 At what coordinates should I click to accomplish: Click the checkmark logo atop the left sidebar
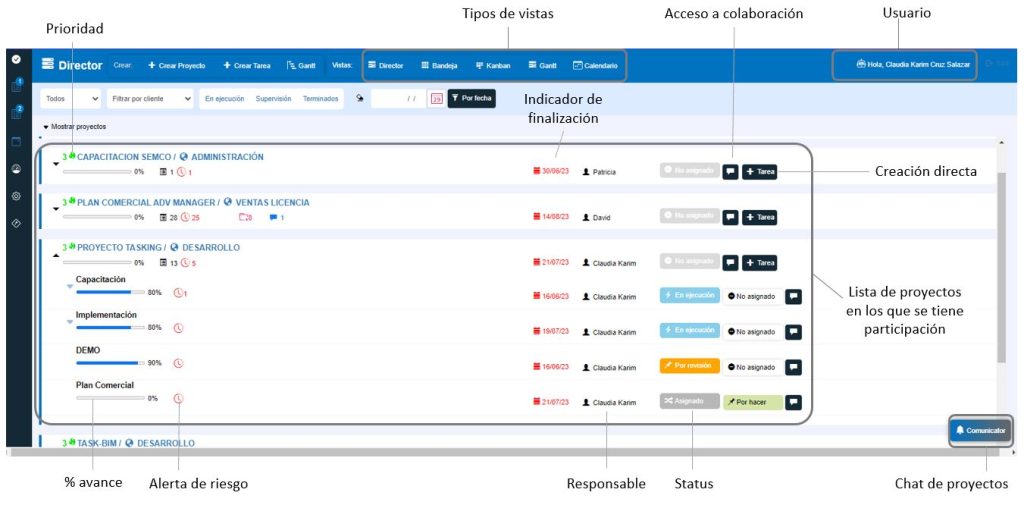click(16, 60)
